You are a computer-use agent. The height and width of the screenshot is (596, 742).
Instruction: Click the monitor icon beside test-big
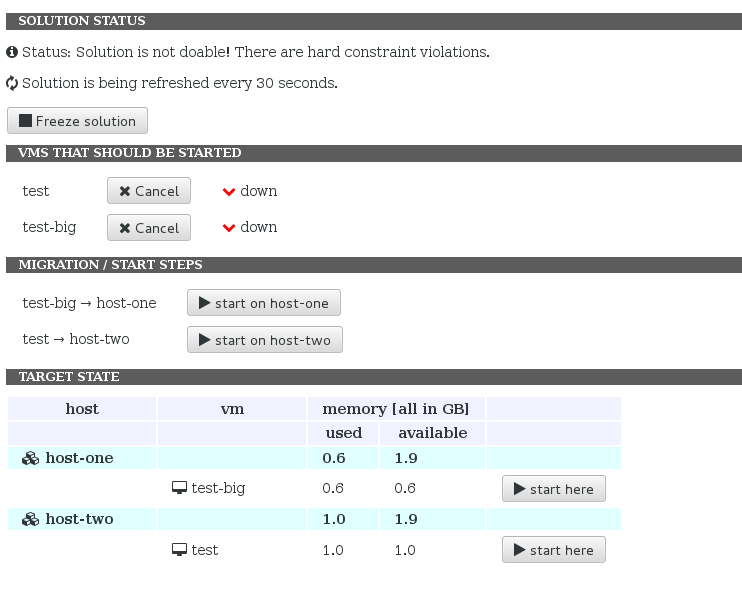(x=180, y=489)
